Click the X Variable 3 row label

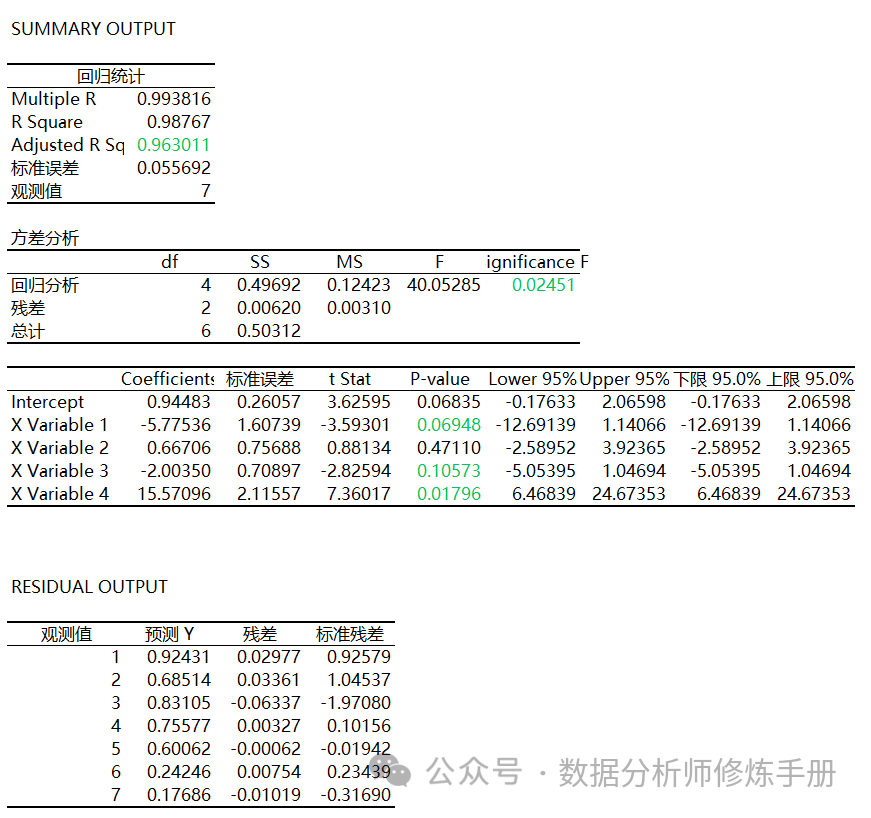click(60, 471)
